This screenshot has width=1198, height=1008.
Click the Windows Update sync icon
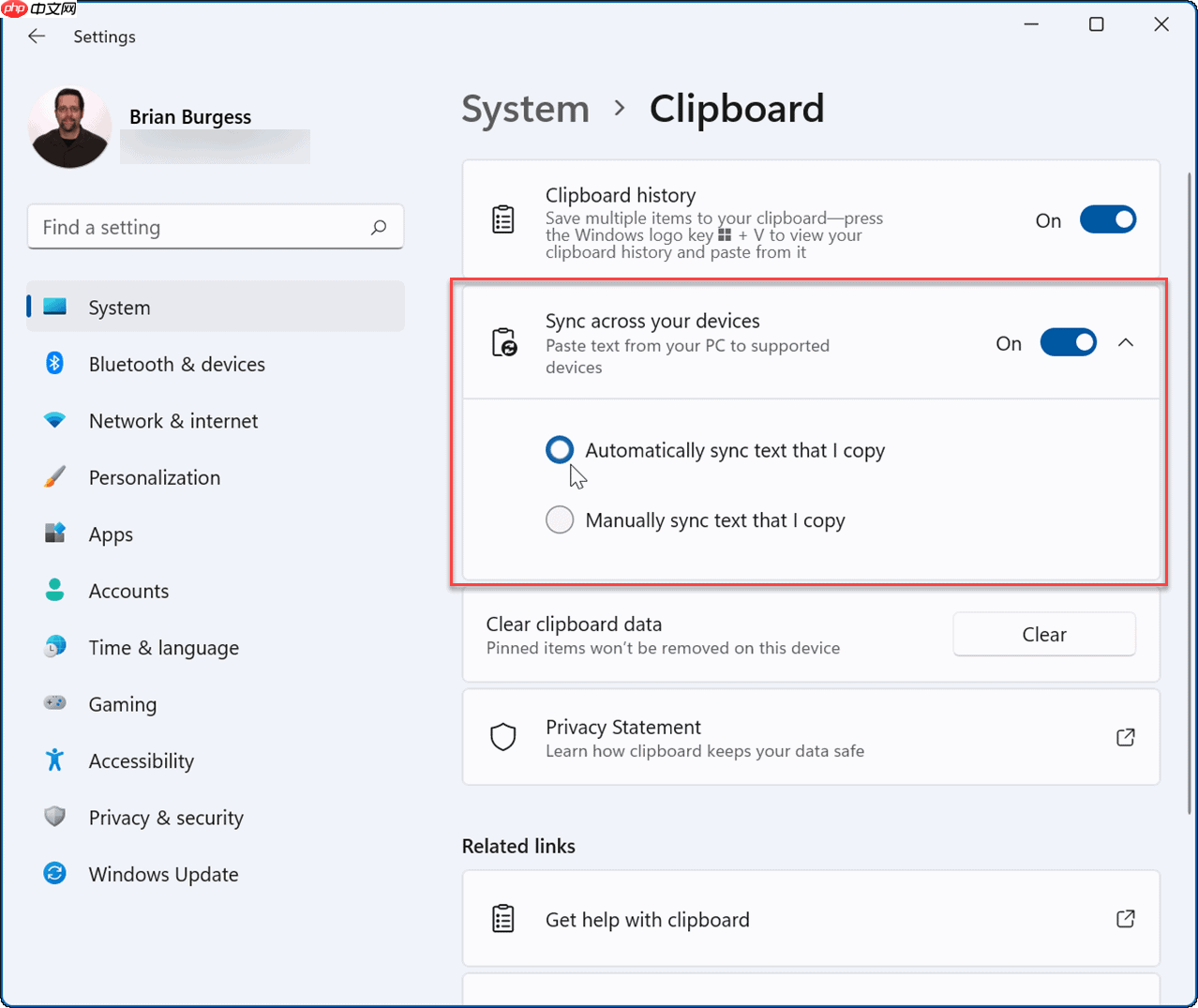(x=54, y=874)
